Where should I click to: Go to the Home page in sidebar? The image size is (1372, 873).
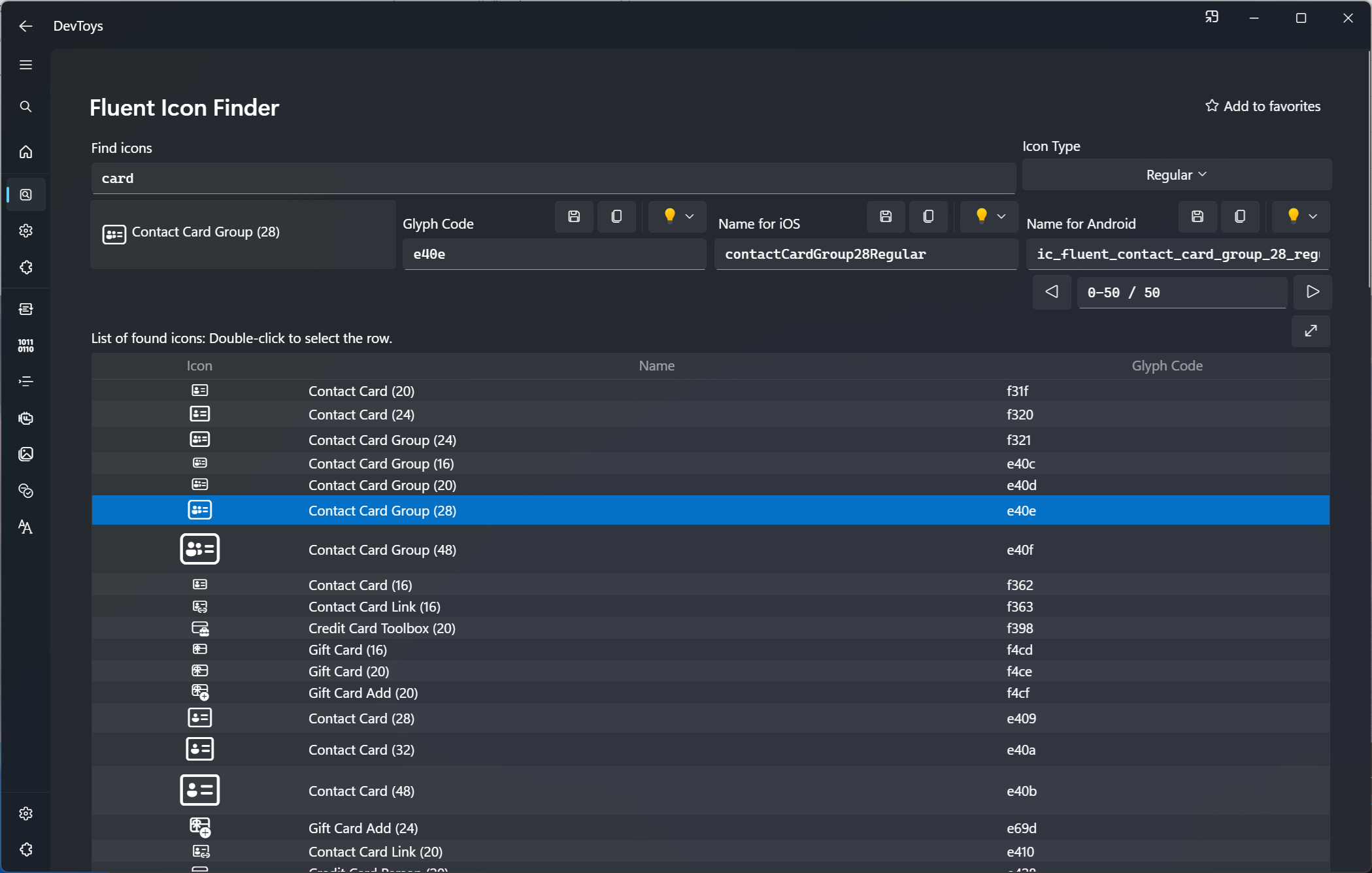pyautogui.click(x=26, y=152)
